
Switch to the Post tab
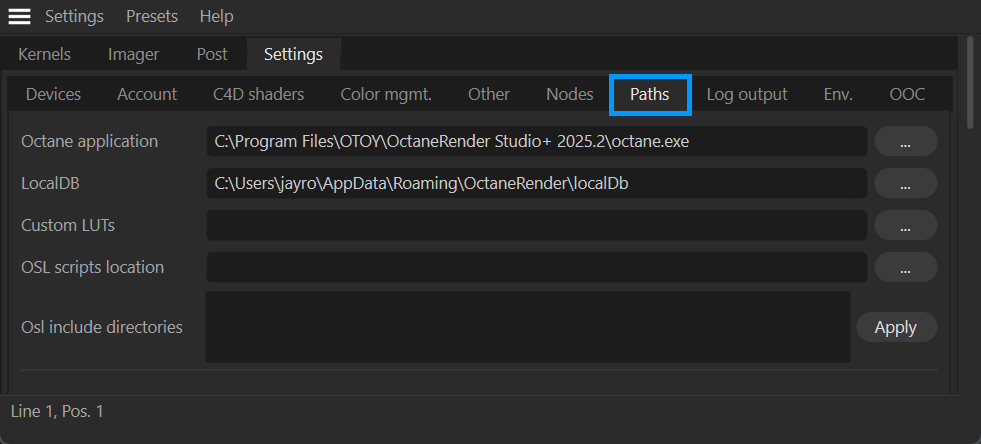point(212,54)
